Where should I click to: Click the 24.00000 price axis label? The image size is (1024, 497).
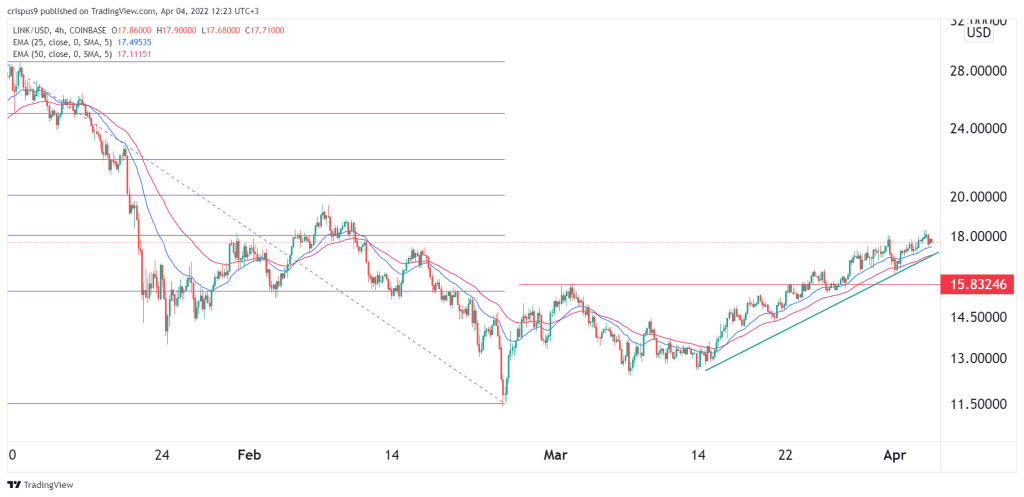pos(980,129)
